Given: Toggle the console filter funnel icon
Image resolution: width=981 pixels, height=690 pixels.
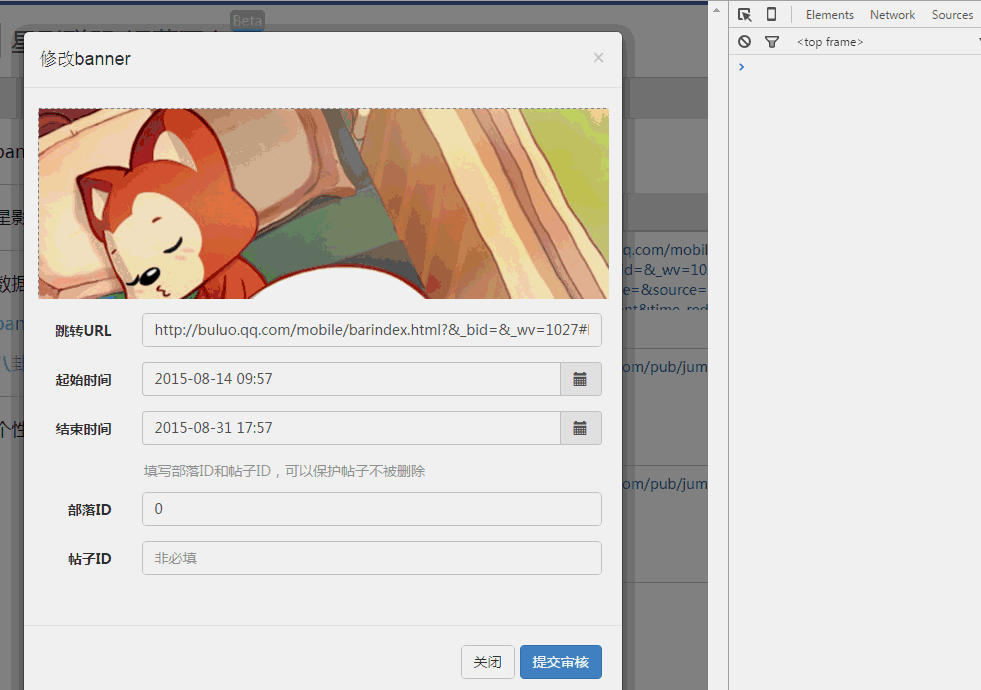Looking at the screenshot, I should tap(771, 42).
